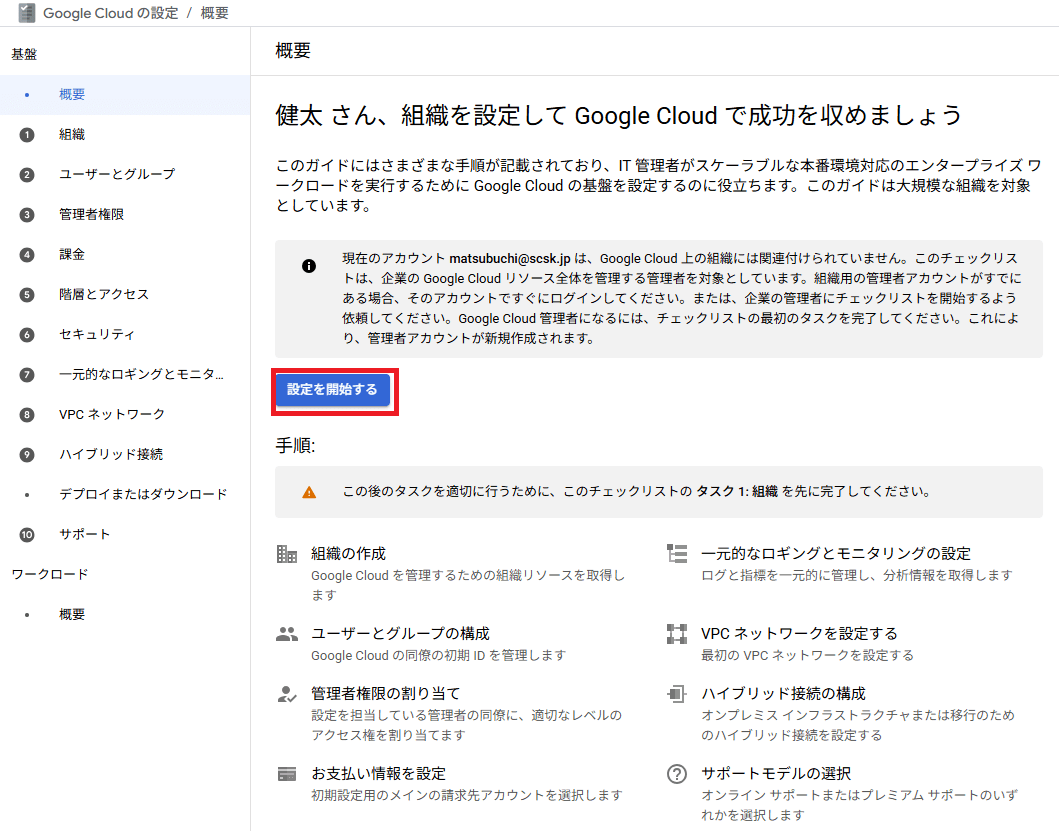Viewport: 1059px width, 831px height.
Task: Click the matsubuchi@scsk.jp account text
Action: click(510, 259)
